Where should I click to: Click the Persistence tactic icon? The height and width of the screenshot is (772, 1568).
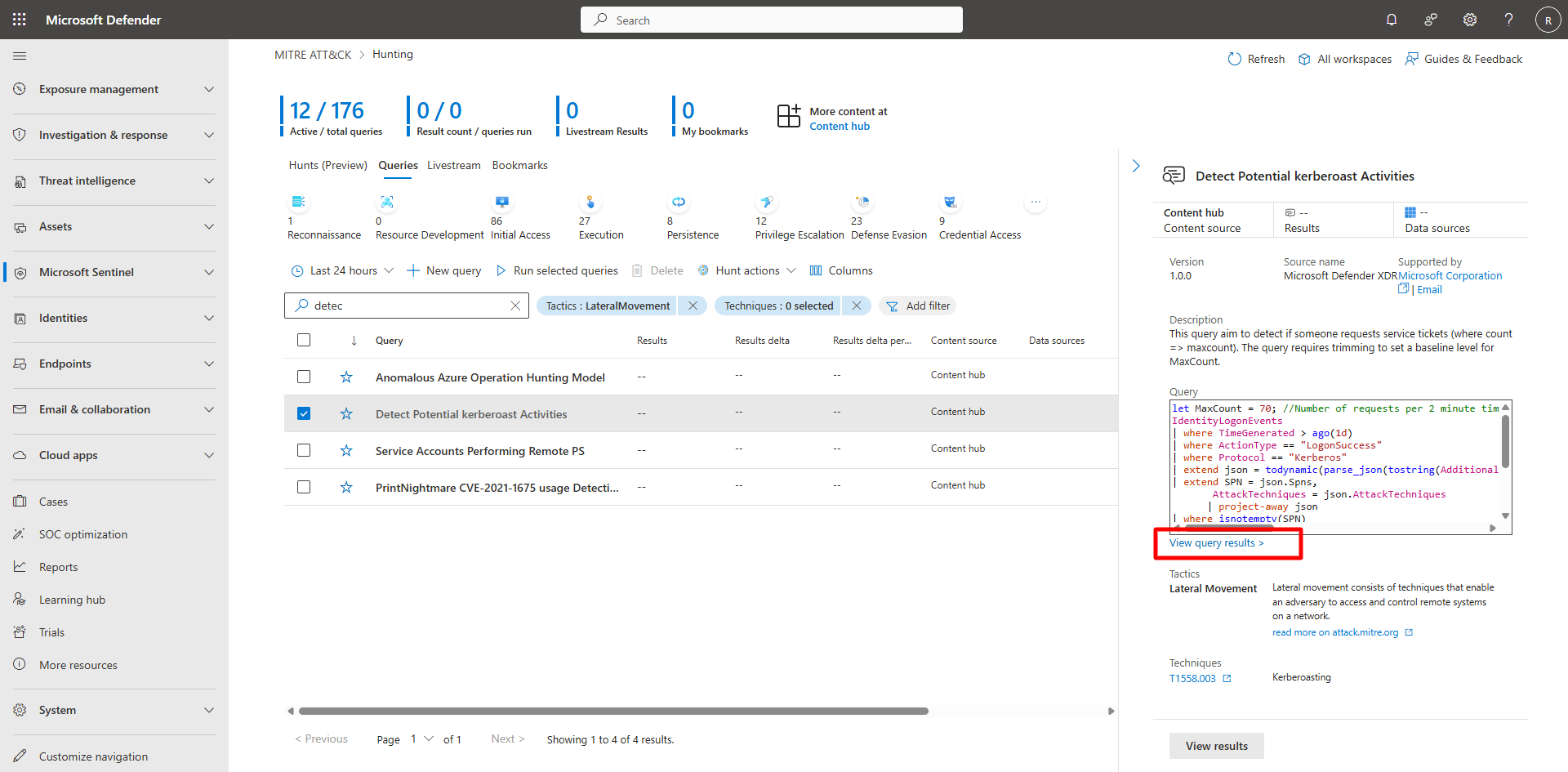(x=679, y=202)
